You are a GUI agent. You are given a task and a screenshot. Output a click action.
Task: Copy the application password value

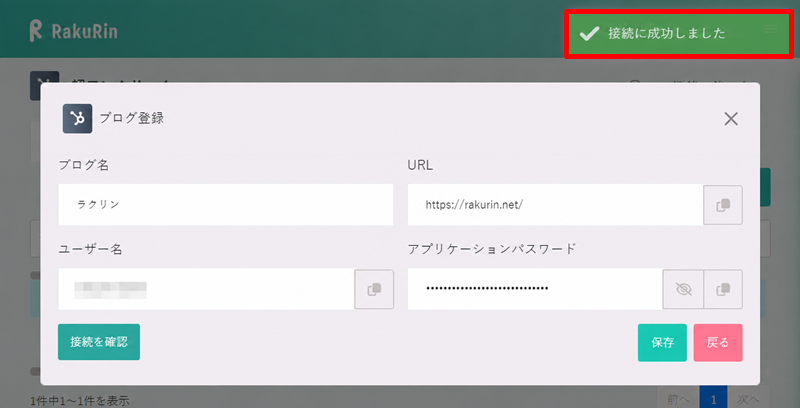click(722, 289)
